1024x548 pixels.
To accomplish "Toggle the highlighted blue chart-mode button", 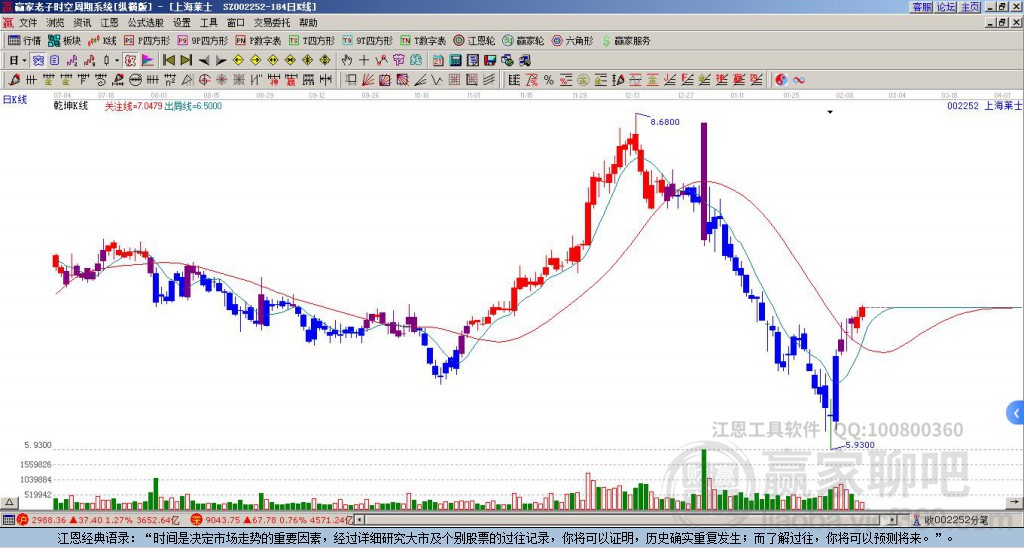I will click(39, 61).
